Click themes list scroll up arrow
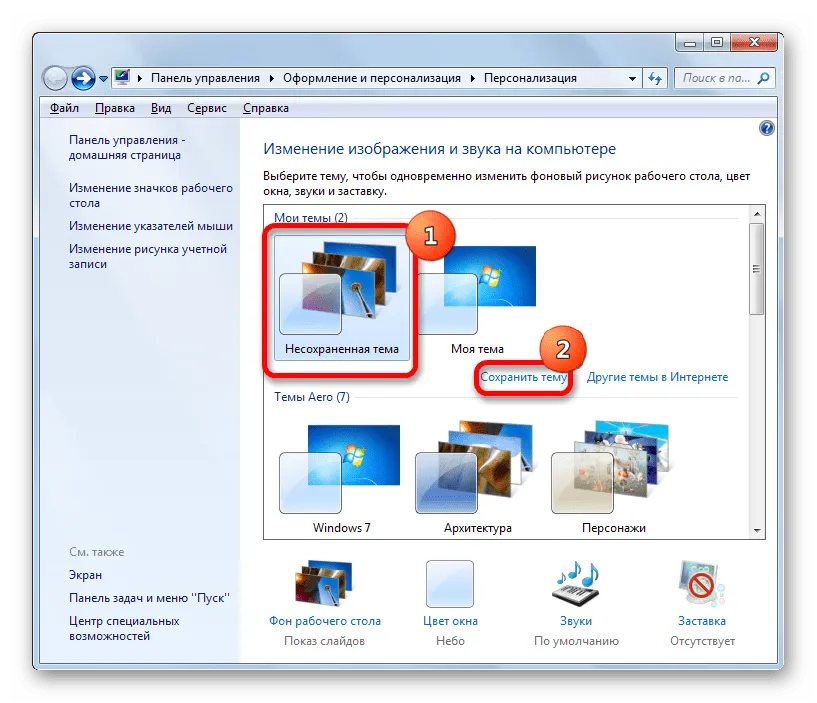 coord(757,214)
